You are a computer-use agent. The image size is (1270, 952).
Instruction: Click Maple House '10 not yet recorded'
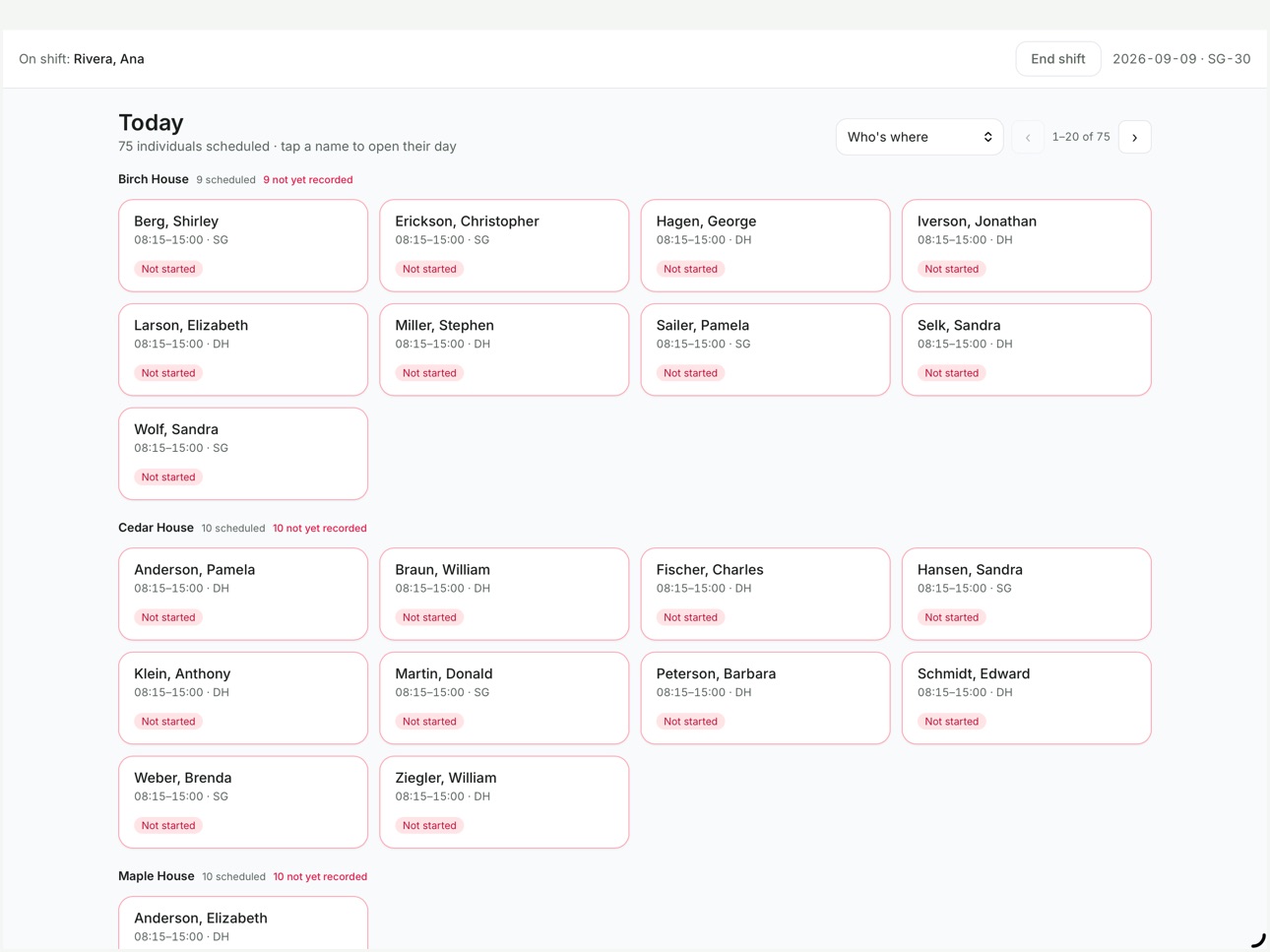coord(320,877)
